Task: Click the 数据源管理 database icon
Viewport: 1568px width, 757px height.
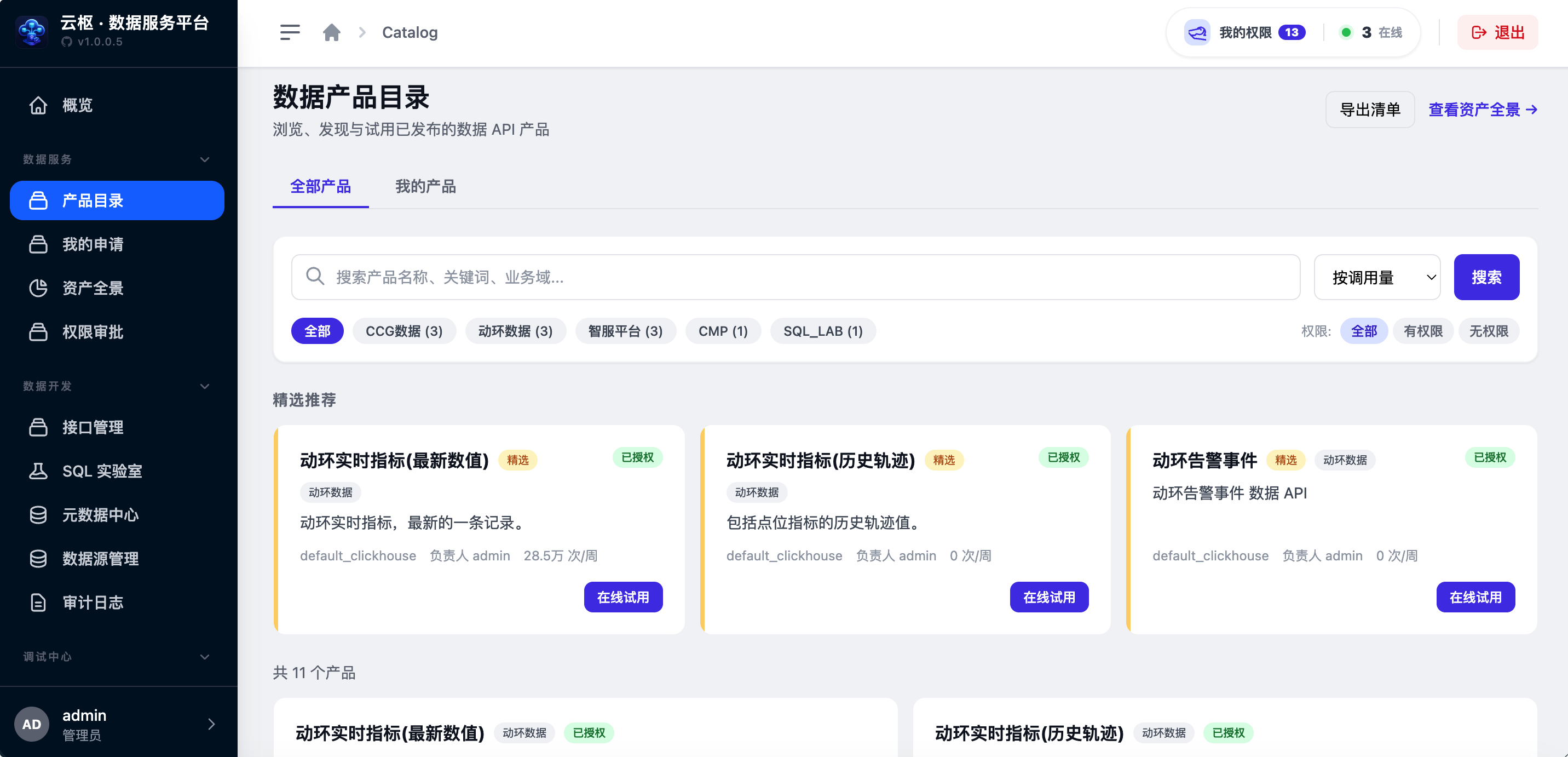Action: (38, 559)
